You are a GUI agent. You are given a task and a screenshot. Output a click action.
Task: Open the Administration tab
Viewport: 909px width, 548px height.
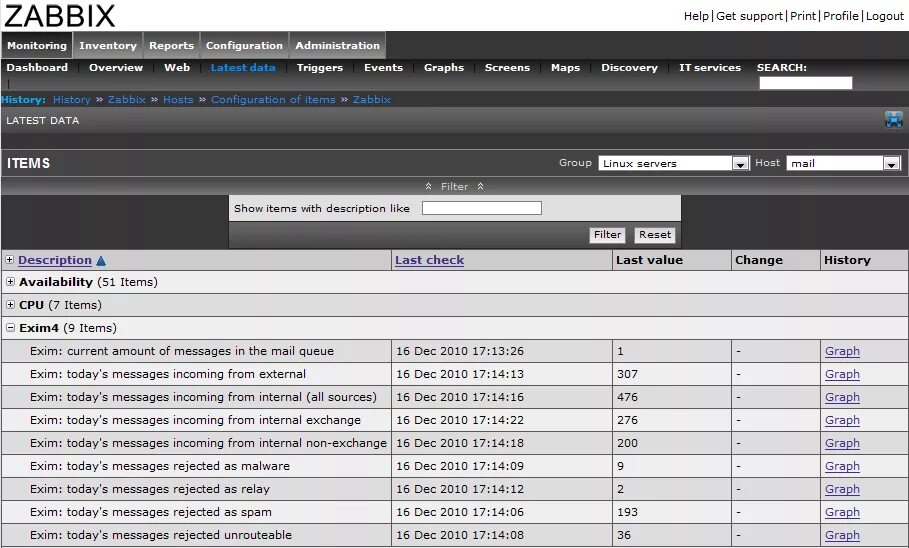click(x=337, y=45)
